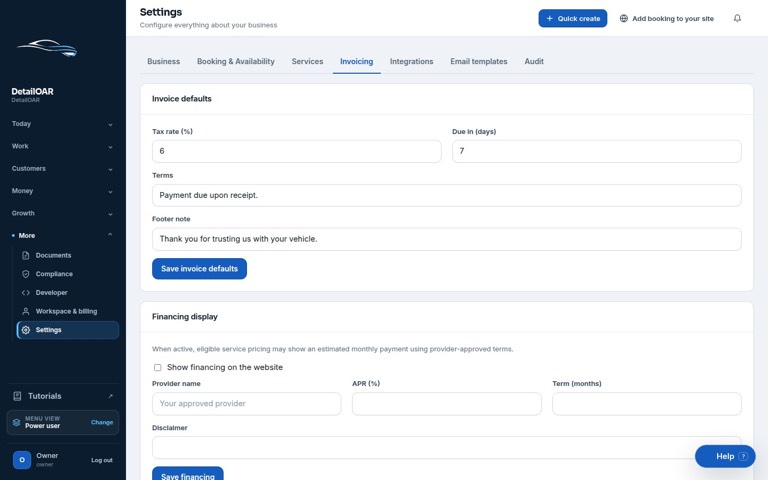Click the Save financing button

tap(188, 474)
